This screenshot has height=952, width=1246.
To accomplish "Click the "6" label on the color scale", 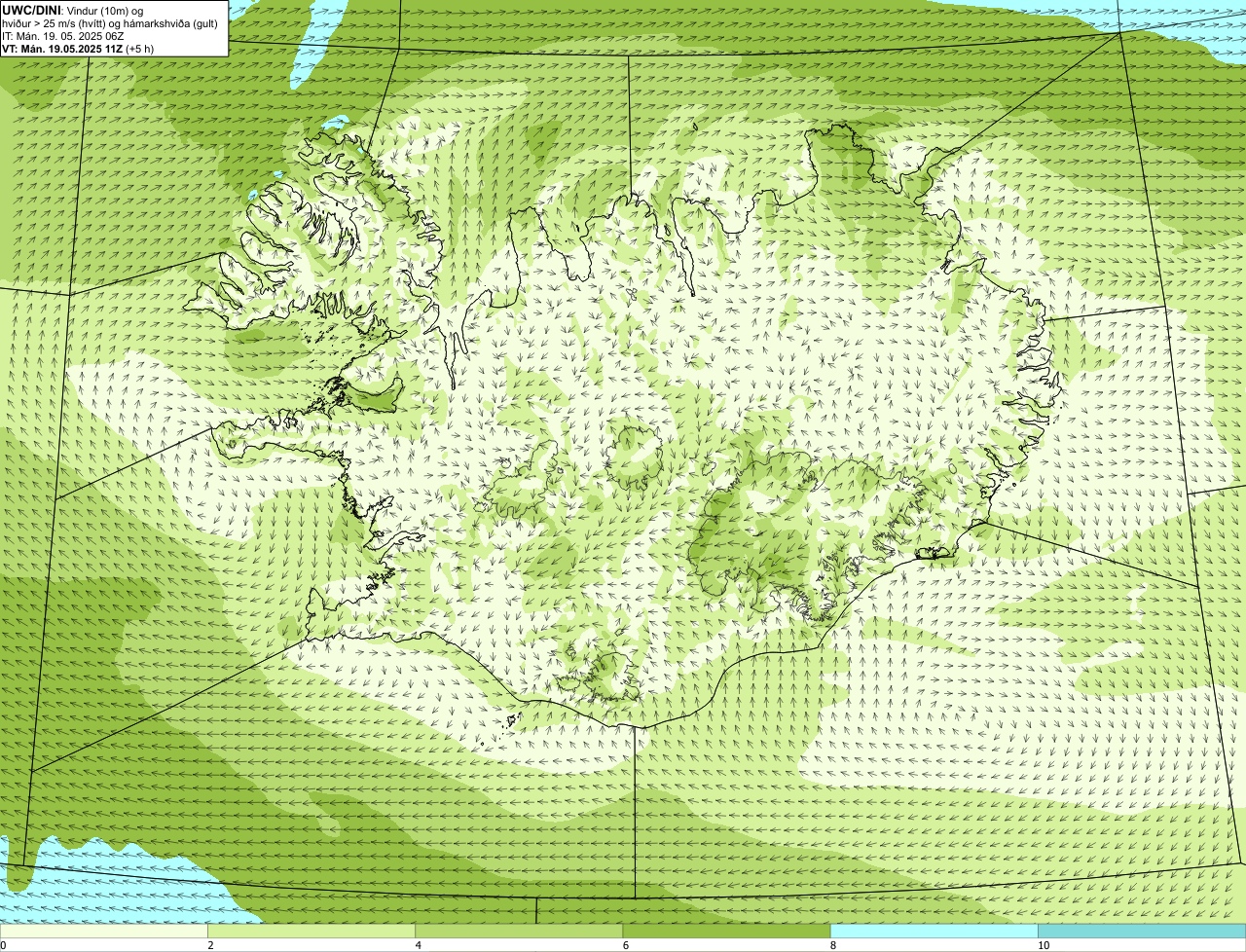I will pyautogui.click(x=626, y=945).
